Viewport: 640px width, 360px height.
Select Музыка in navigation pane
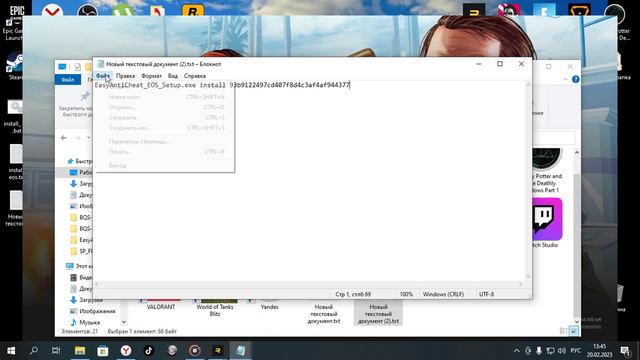tap(86, 322)
